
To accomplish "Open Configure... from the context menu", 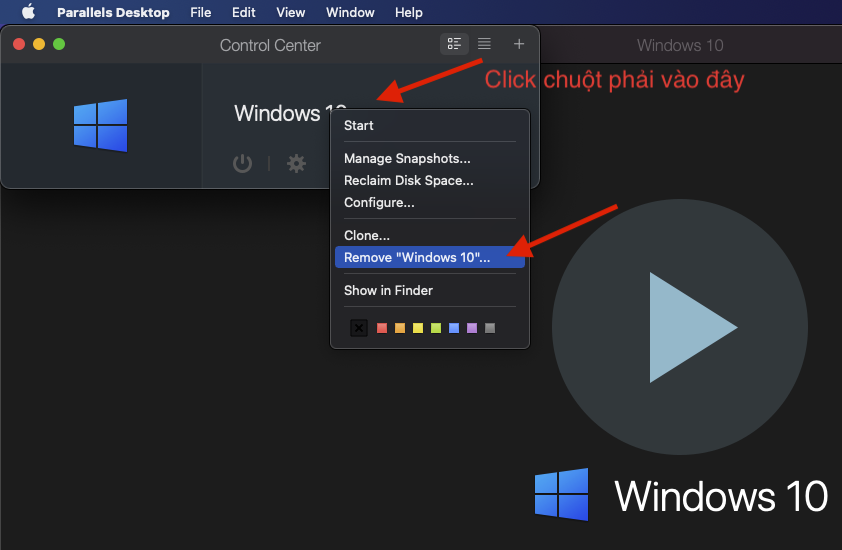I will (x=379, y=202).
